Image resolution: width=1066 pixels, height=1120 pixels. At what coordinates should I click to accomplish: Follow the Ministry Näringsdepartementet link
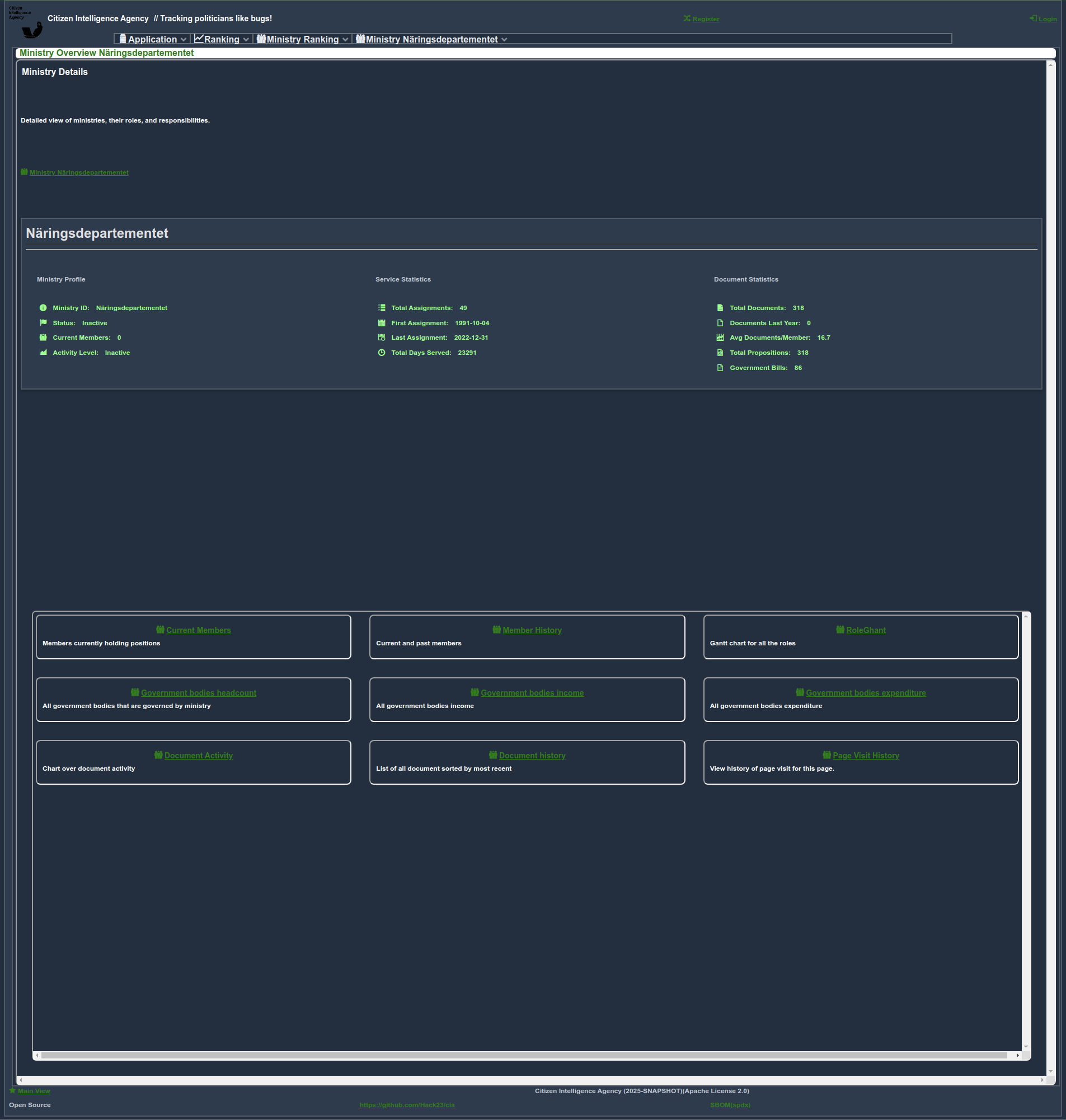pyautogui.click(x=79, y=173)
